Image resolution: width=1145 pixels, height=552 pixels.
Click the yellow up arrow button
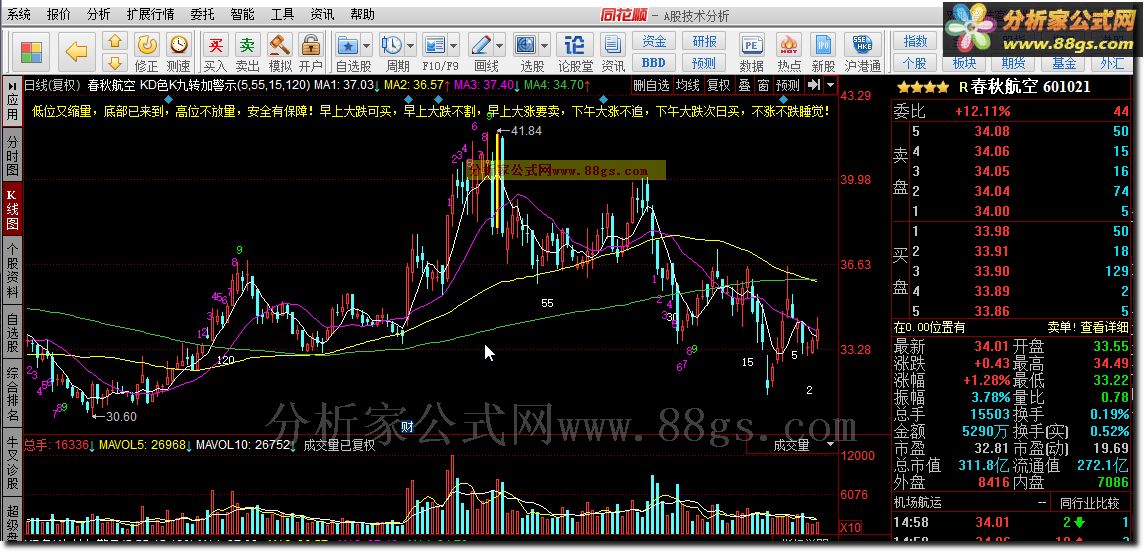(117, 40)
